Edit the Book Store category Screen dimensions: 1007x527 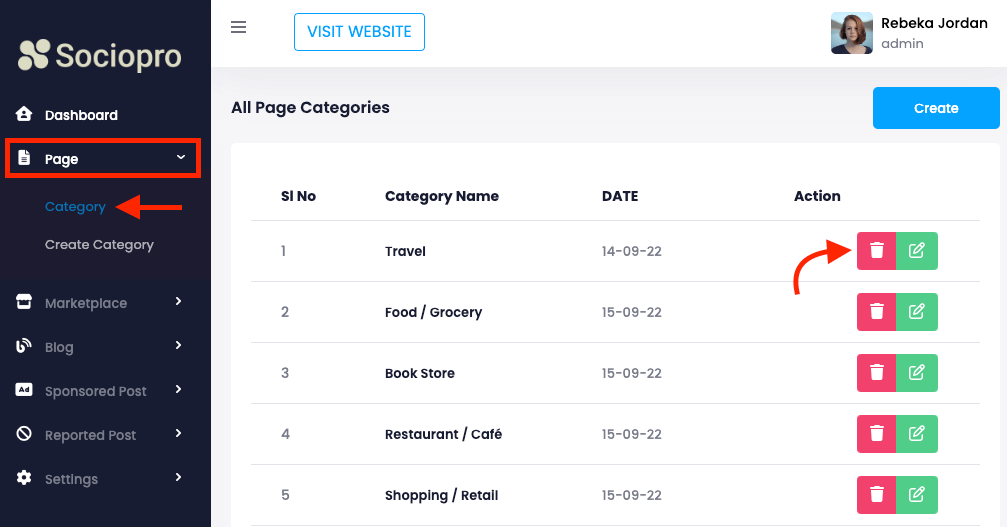[x=917, y=373]
